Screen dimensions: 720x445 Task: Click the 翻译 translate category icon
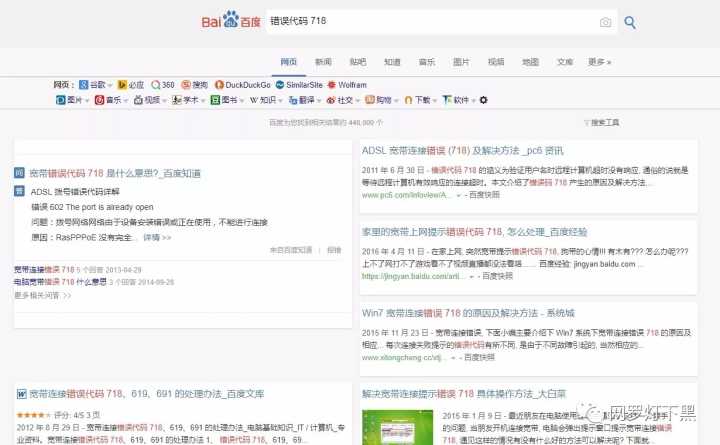[x=293, y=100]
